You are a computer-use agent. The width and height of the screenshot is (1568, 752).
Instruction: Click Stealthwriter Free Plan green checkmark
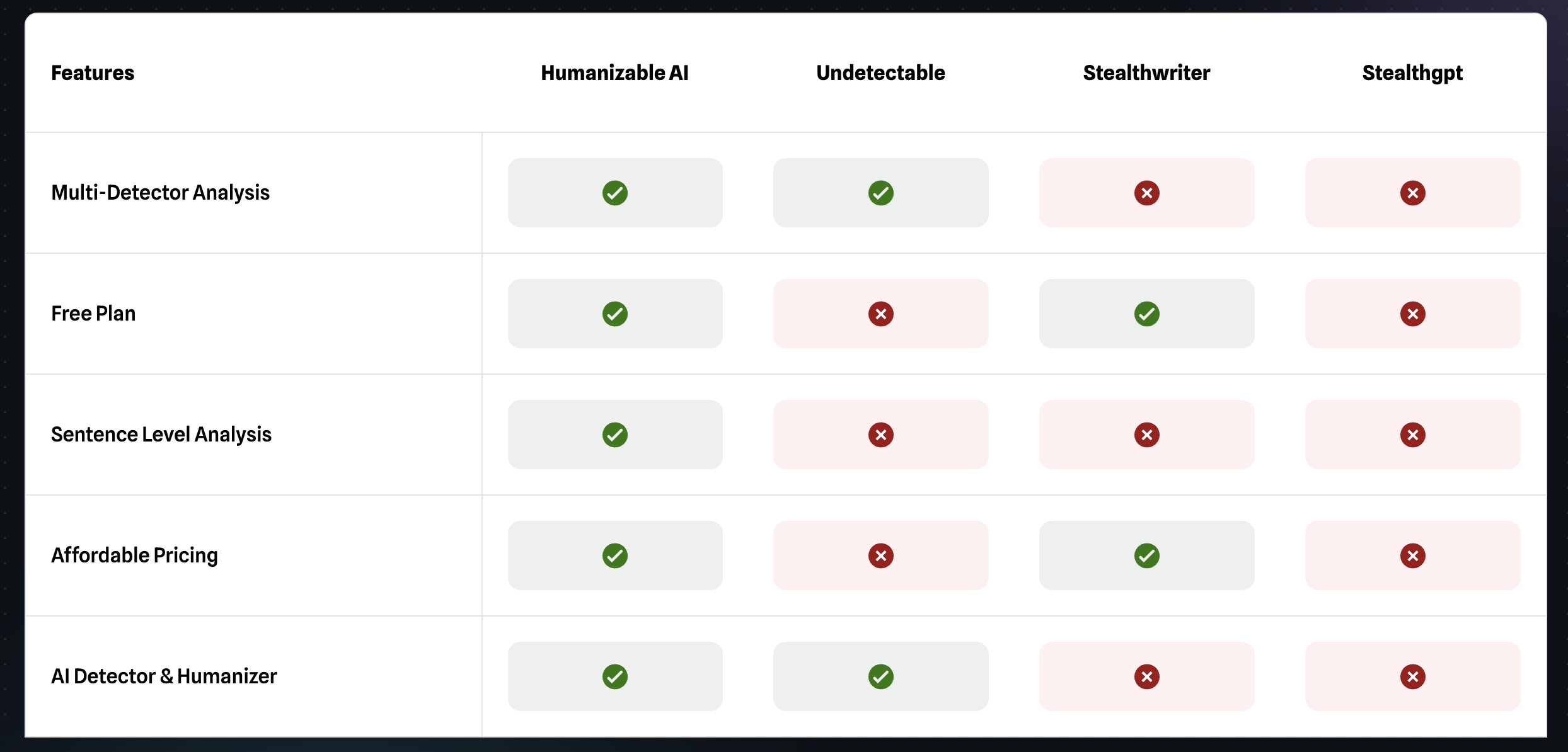(x=1147, y=314)
